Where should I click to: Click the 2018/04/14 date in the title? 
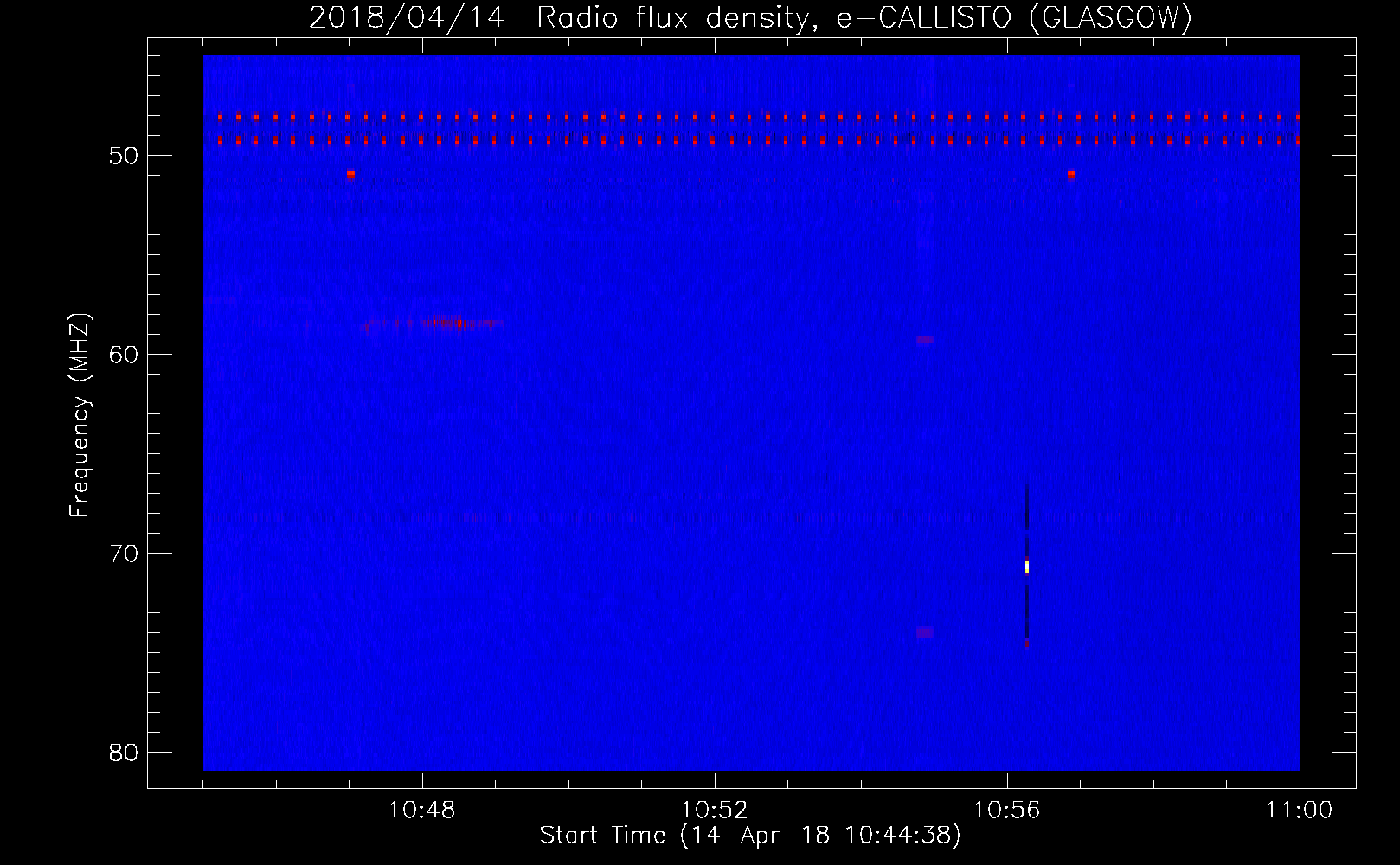[x=407, y=18]
